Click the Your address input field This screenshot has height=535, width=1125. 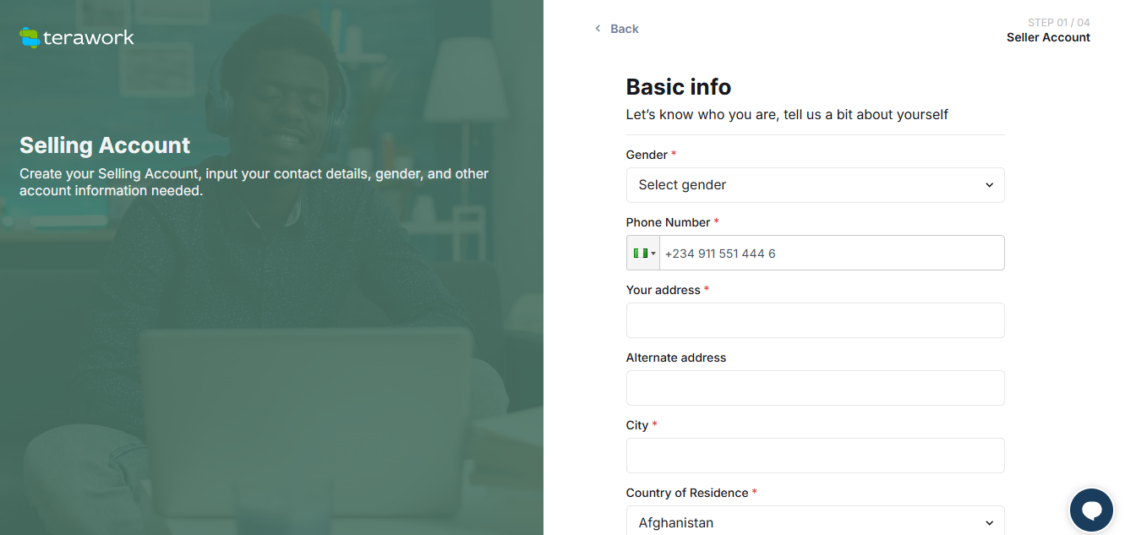(x=815, y=321)
